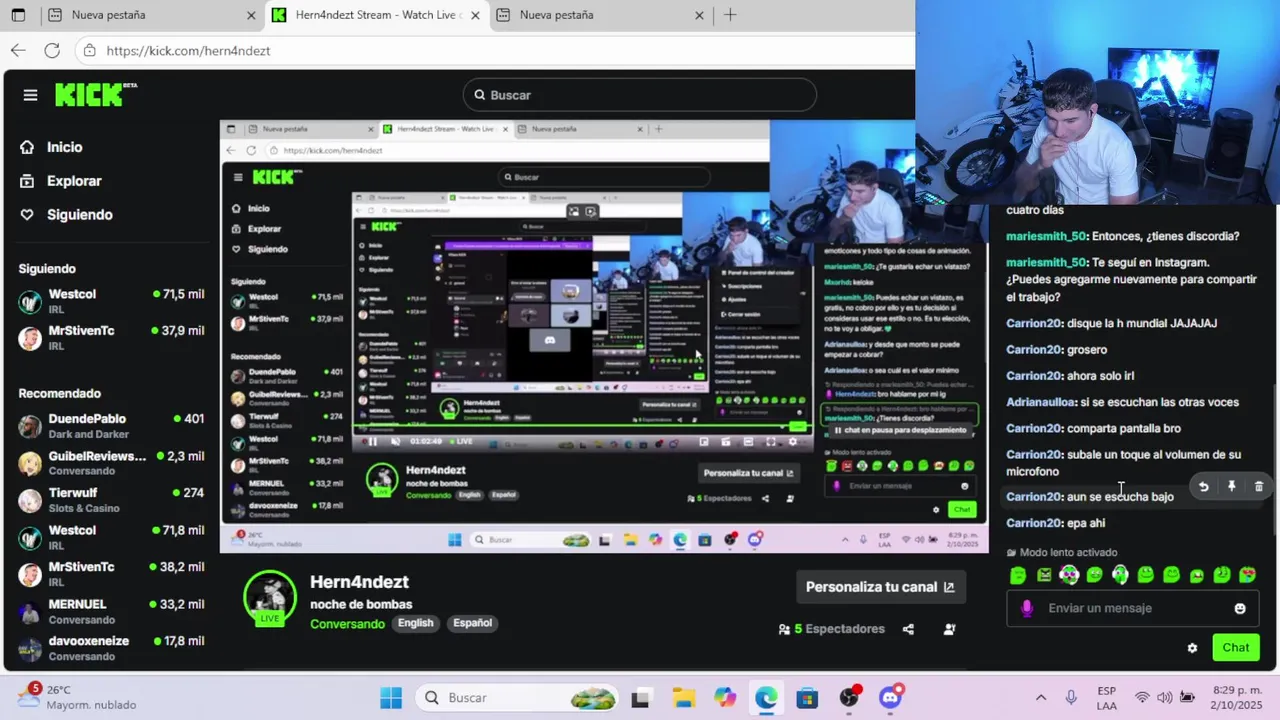Screen dimensions: 1280x720
Task: Click the Buscar search field on Kick
Action: [x=640, y=95]
